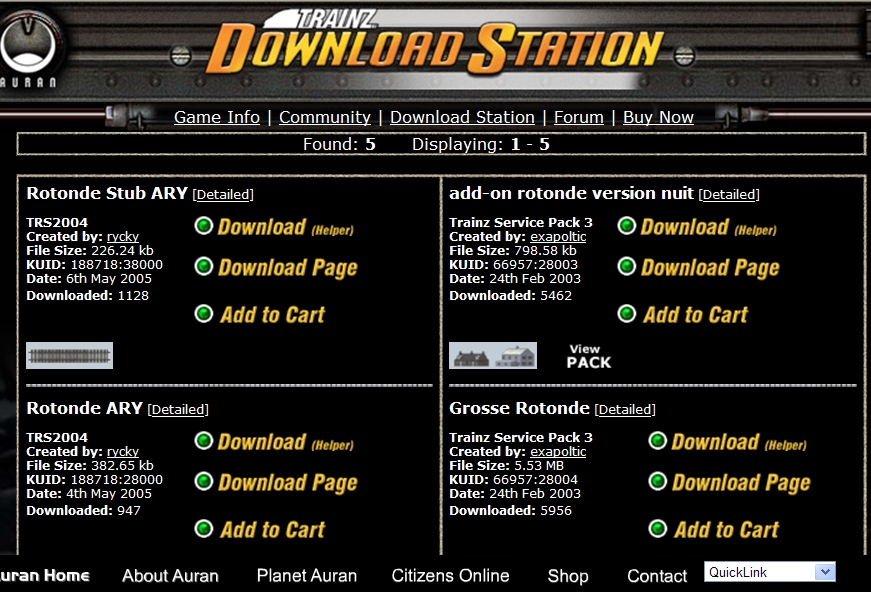871x592 pixels.
Task: Click the Grosse Rotonde title
Action: (x=519, y=408)
